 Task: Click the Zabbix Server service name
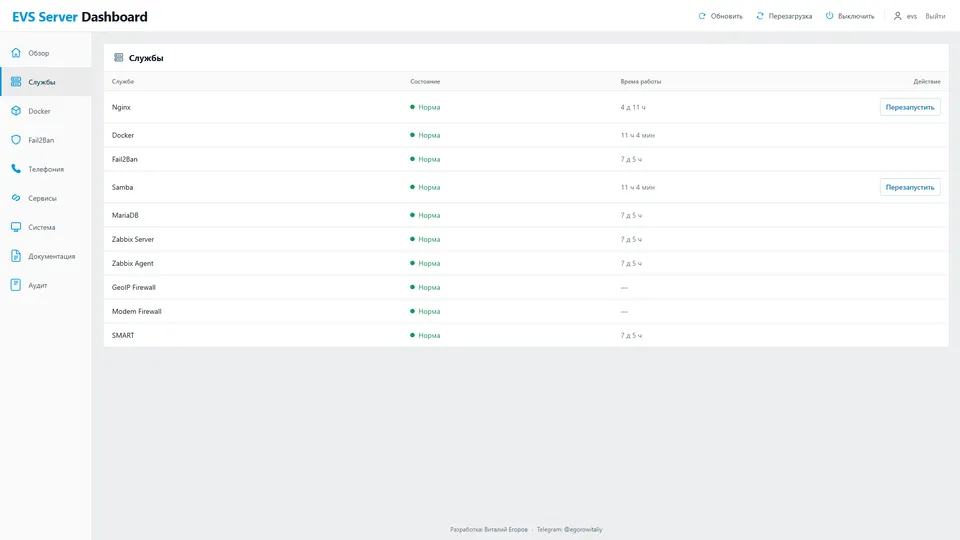(x=132, y=239)
